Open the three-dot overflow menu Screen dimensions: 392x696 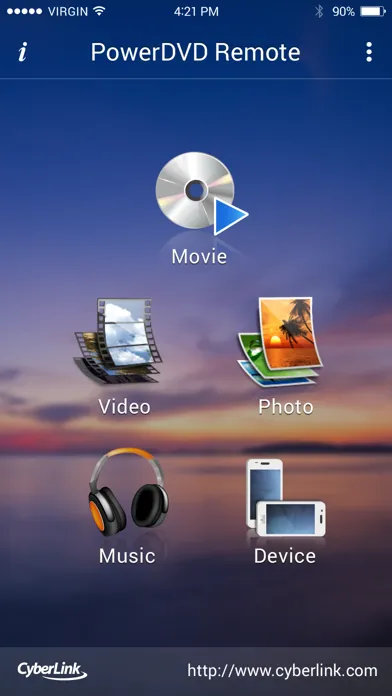tap(369, 52)
